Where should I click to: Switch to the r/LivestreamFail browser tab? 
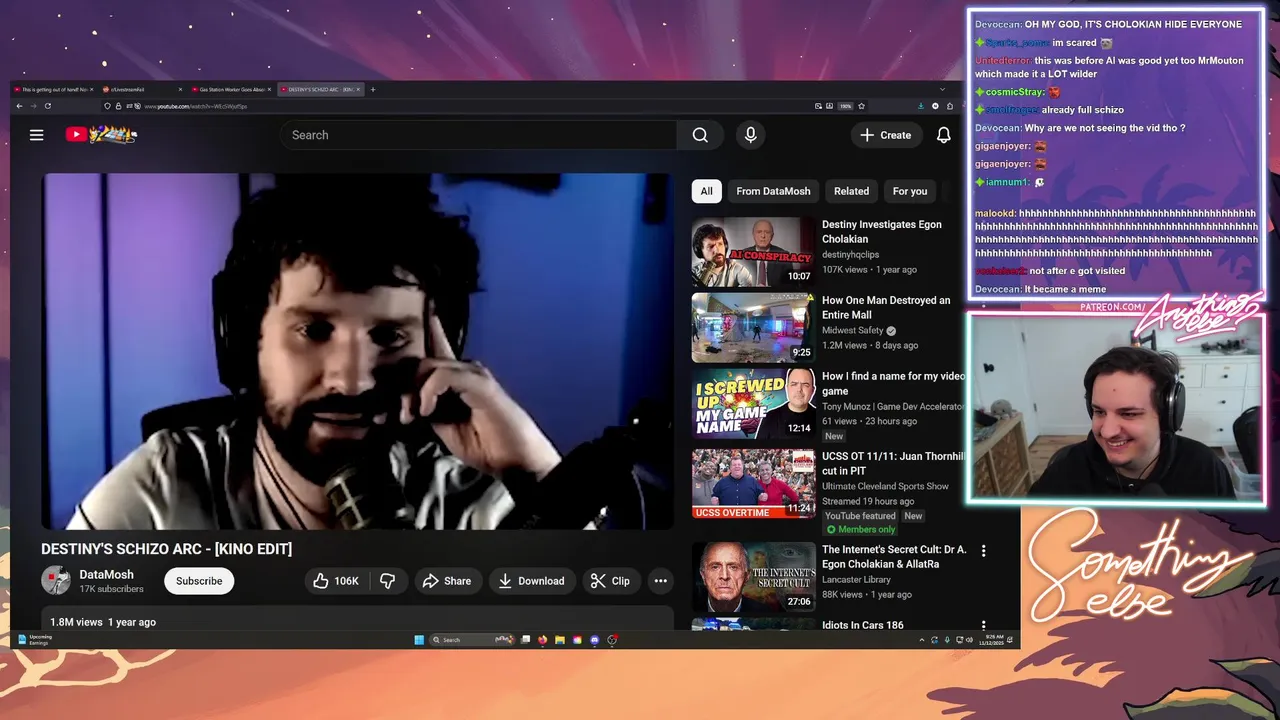coord(140,89)
